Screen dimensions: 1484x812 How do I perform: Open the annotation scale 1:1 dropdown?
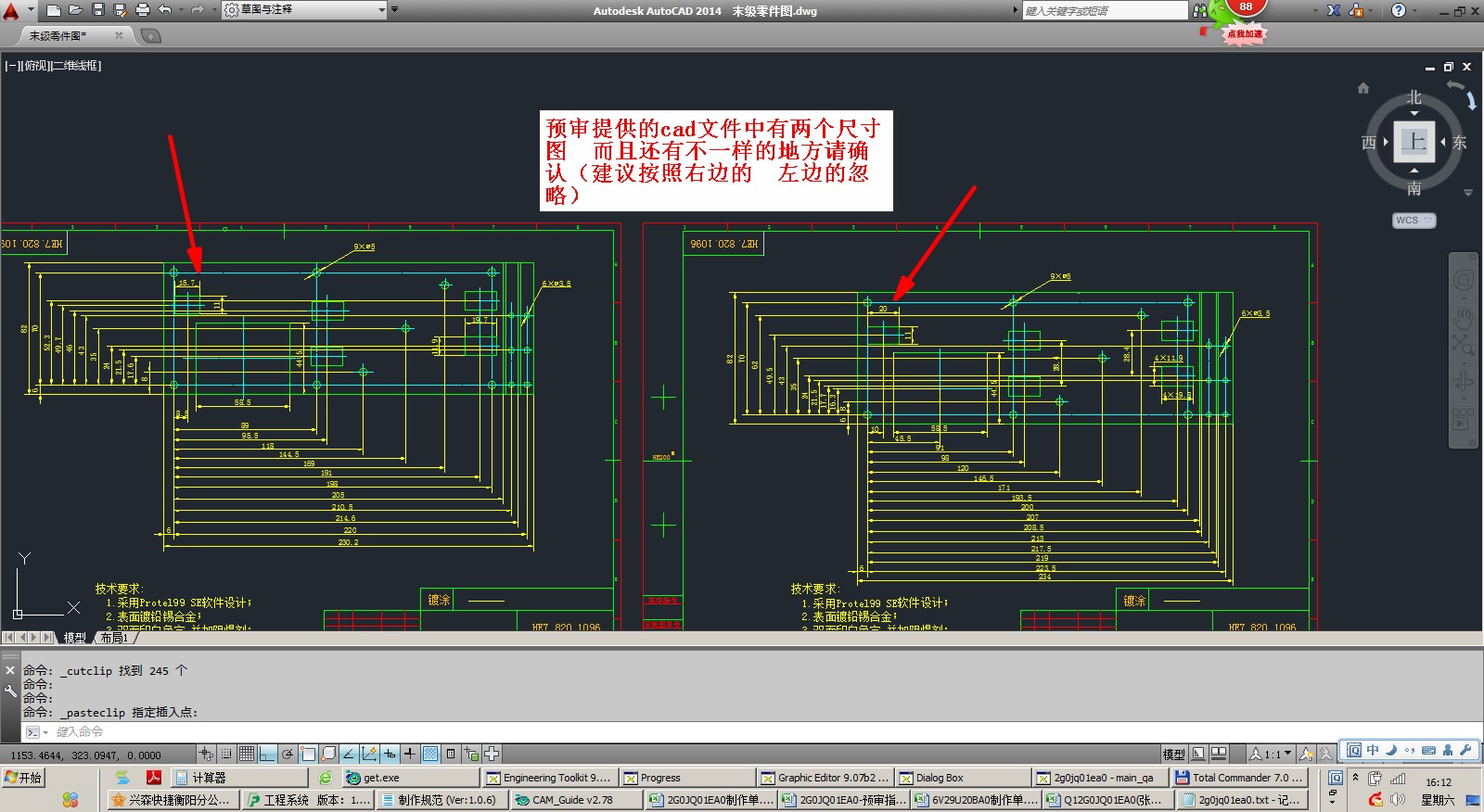coord(1272,755)
